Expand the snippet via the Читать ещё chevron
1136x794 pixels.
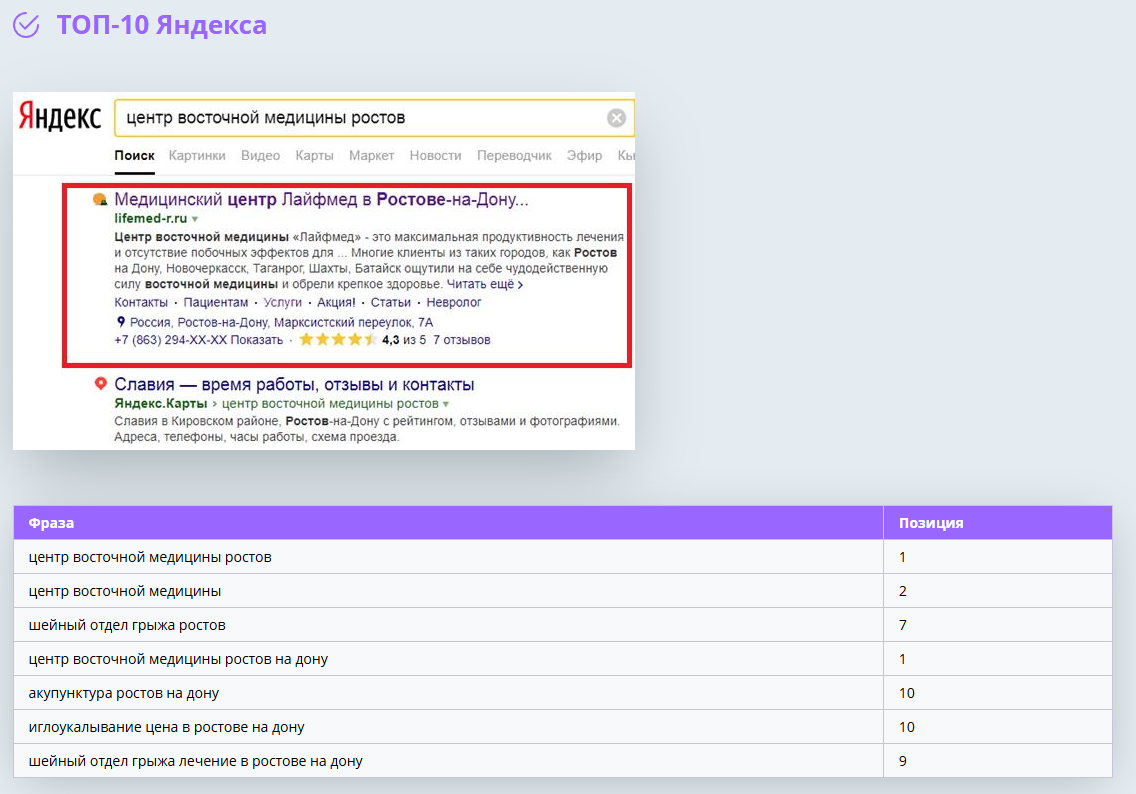(x=520, y=285)
